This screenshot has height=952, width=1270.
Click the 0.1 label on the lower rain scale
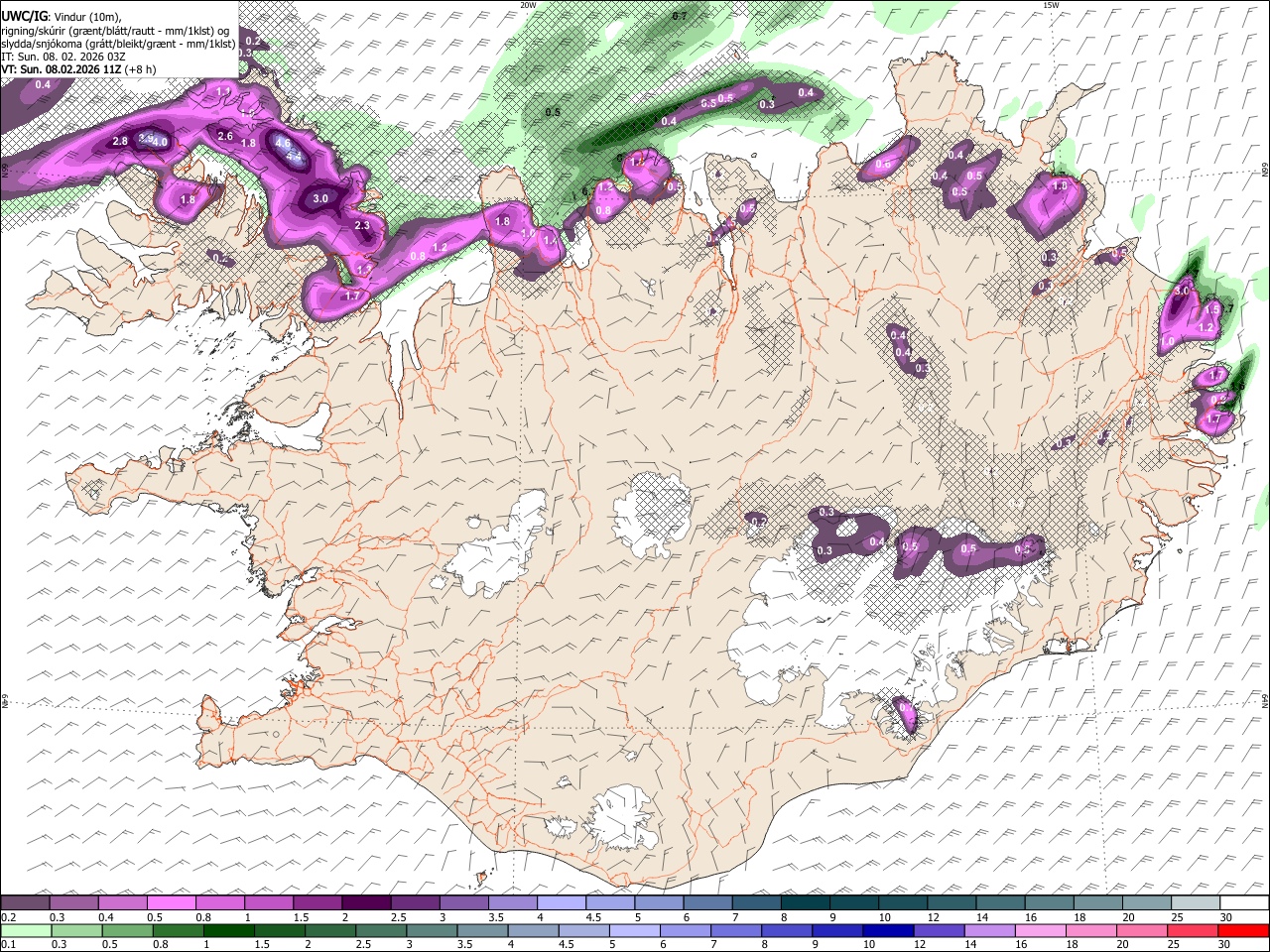[8, 944]
